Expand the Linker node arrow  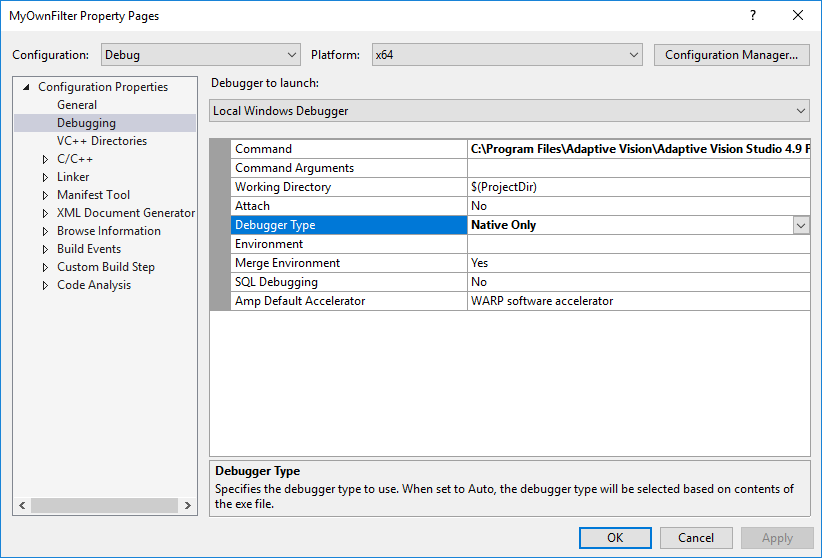coord(45,177)
